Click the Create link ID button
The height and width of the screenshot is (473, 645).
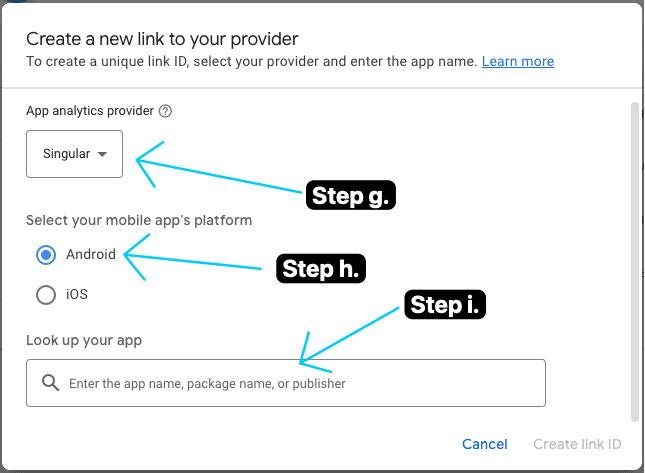[577, 444]
